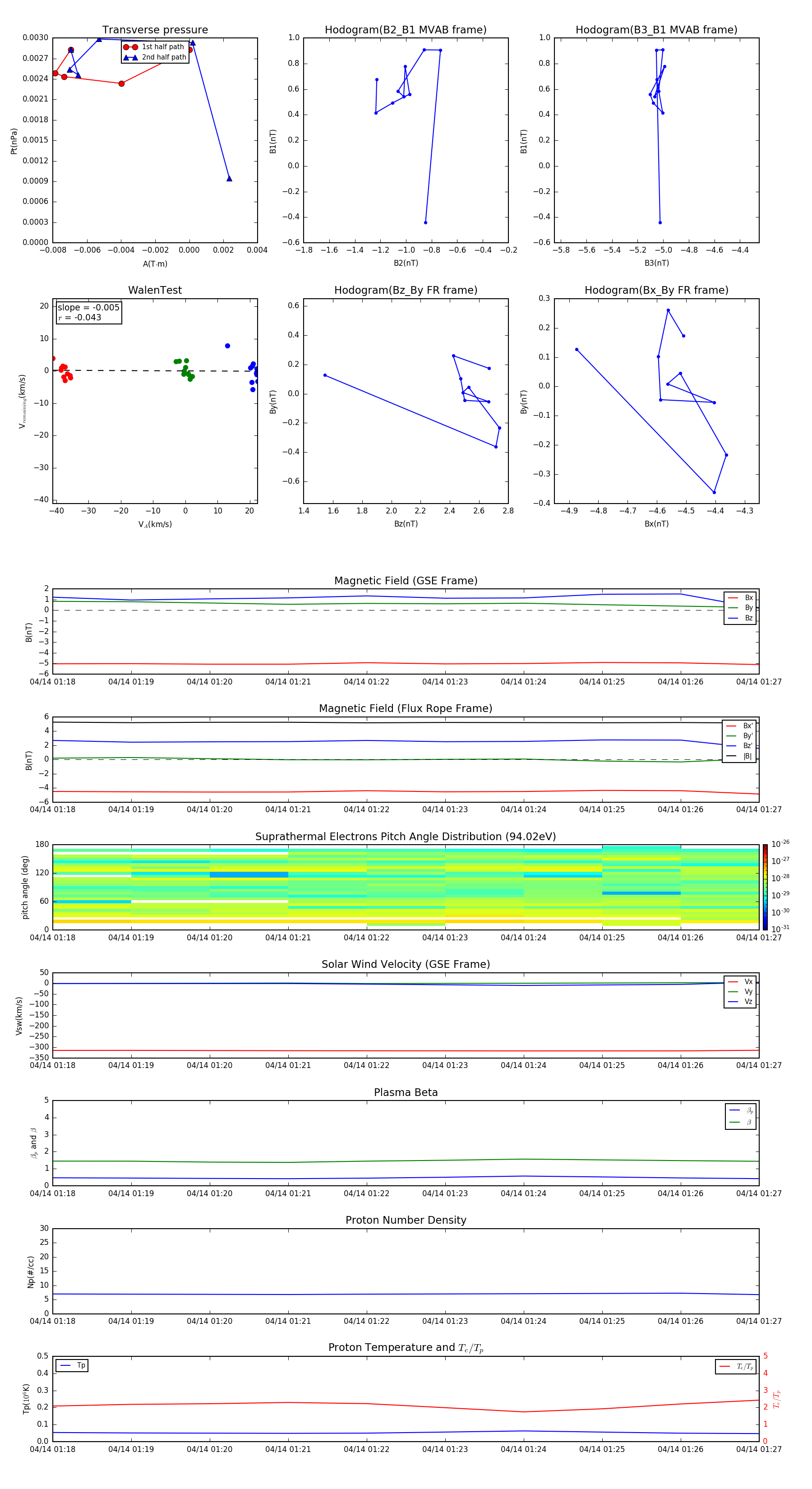Screen dimensions: 812x1489
Task: Select '1st half path' legend entry
Action: [x=154, y=47]
